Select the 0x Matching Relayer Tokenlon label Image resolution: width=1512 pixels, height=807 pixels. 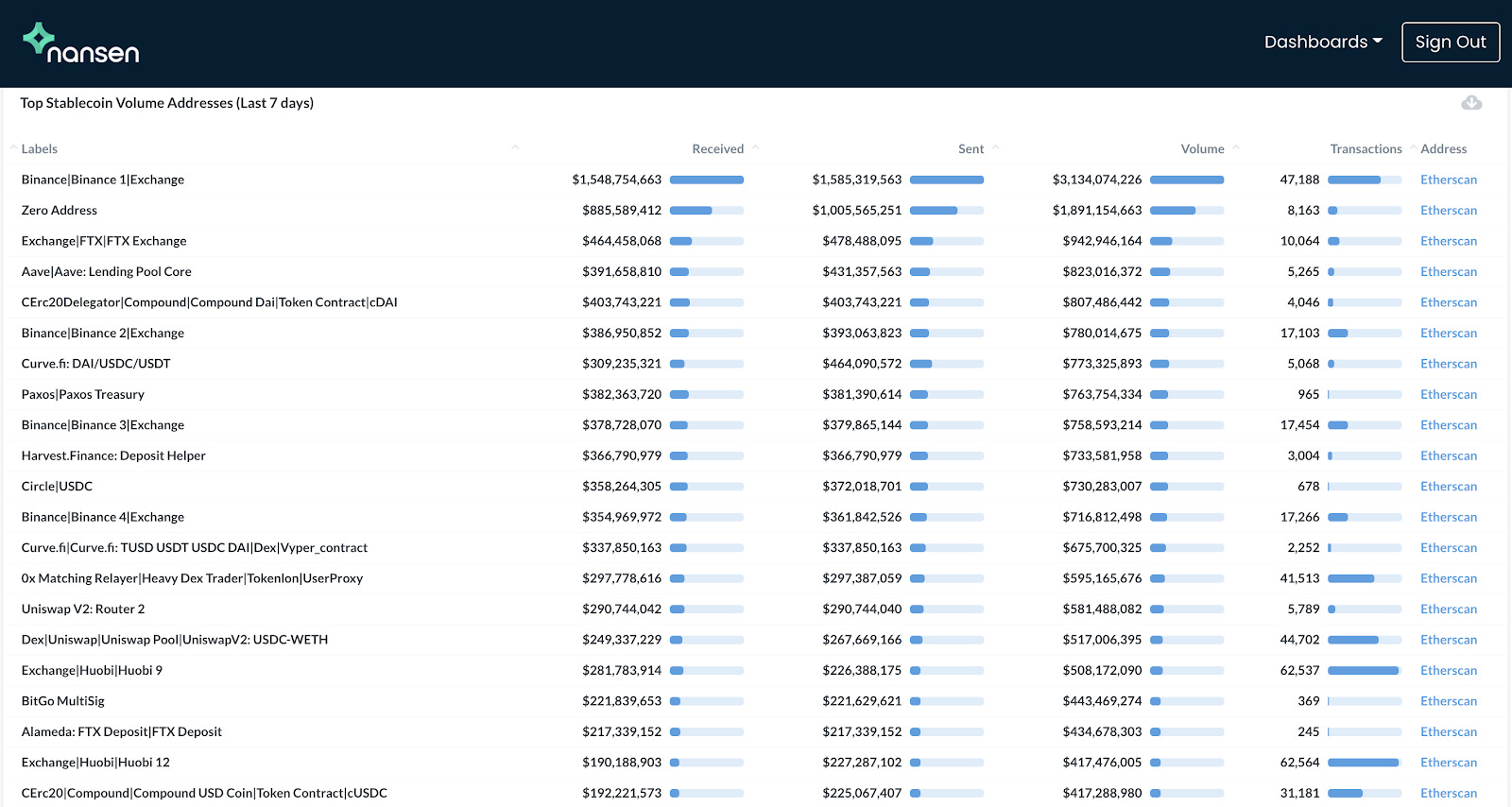[x=192, y=578]
